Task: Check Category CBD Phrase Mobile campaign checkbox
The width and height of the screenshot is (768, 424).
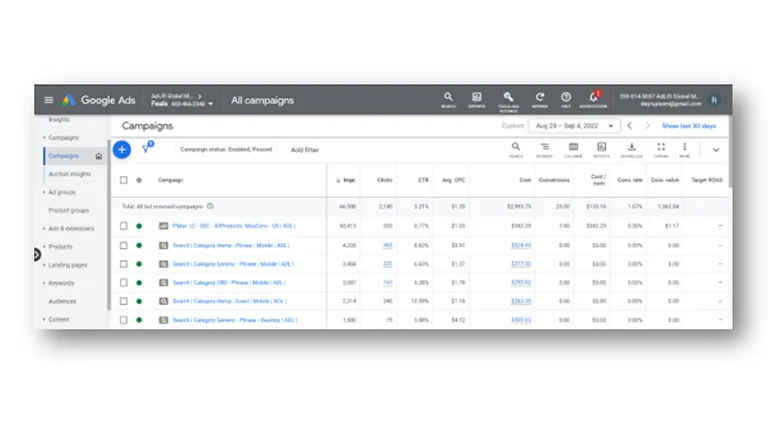Action: tap(123, 283)
